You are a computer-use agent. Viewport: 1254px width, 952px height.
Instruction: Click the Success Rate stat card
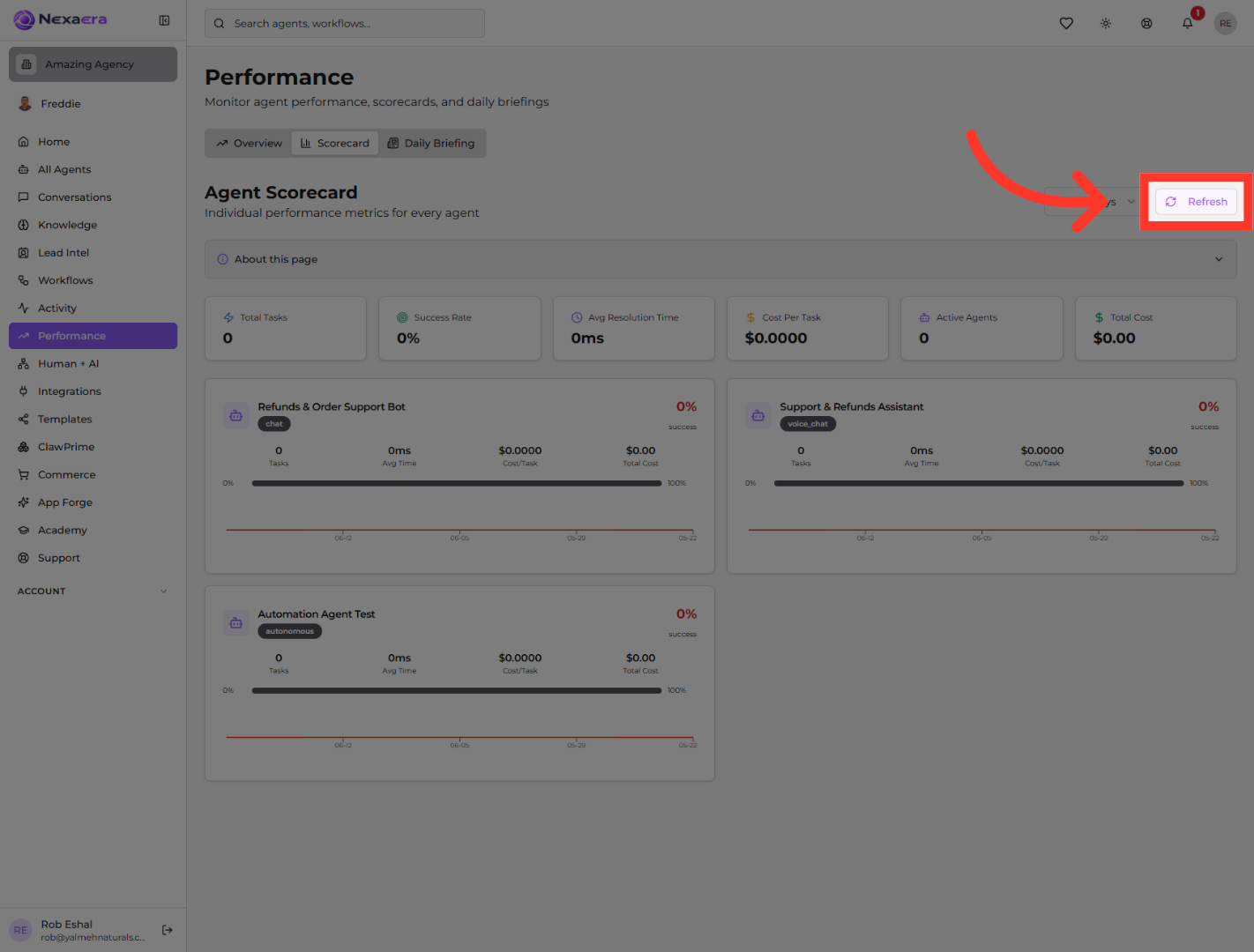[x=459, y=329]
